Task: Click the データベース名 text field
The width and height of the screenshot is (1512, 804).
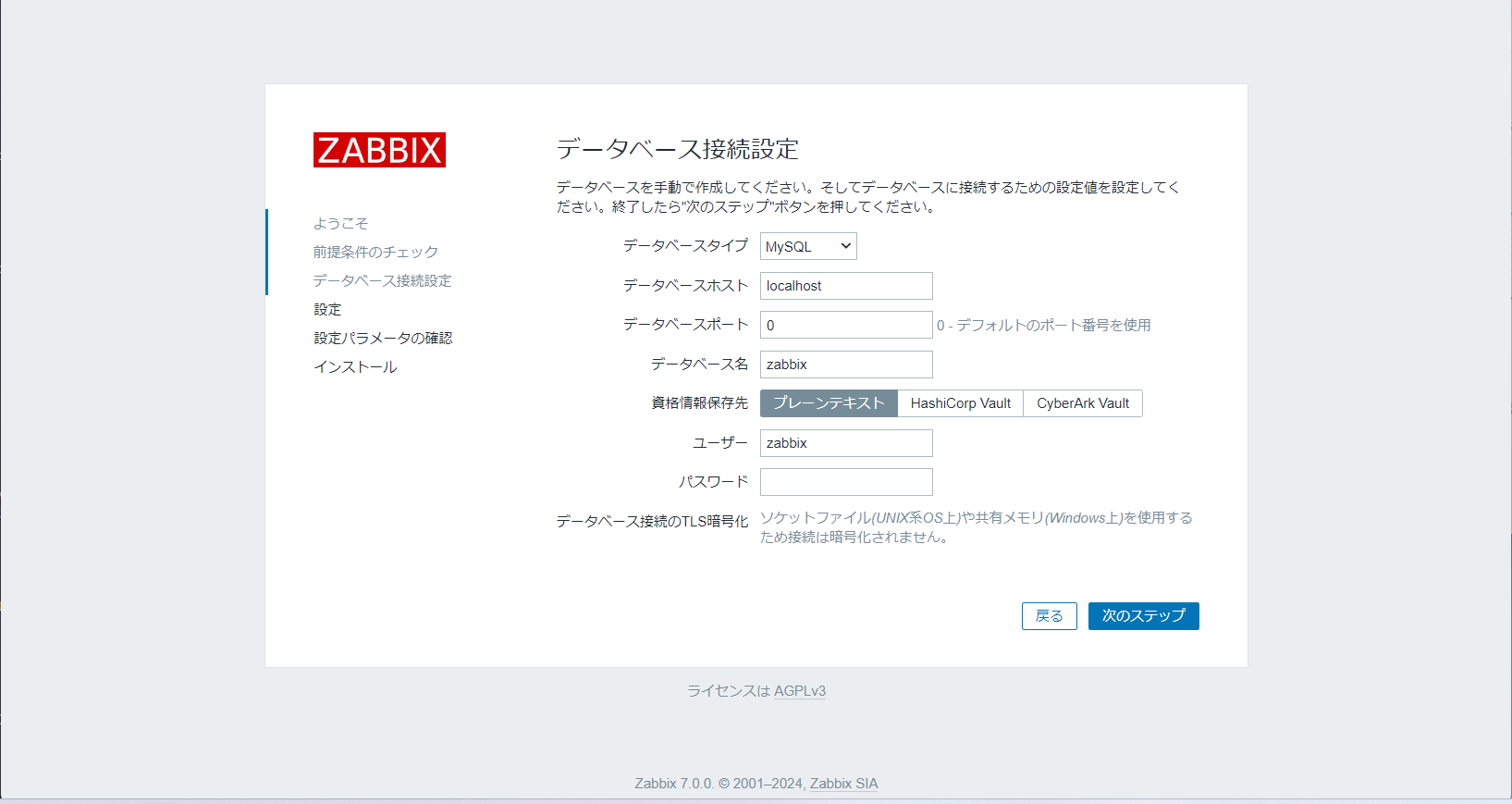Action: [845, 365]
